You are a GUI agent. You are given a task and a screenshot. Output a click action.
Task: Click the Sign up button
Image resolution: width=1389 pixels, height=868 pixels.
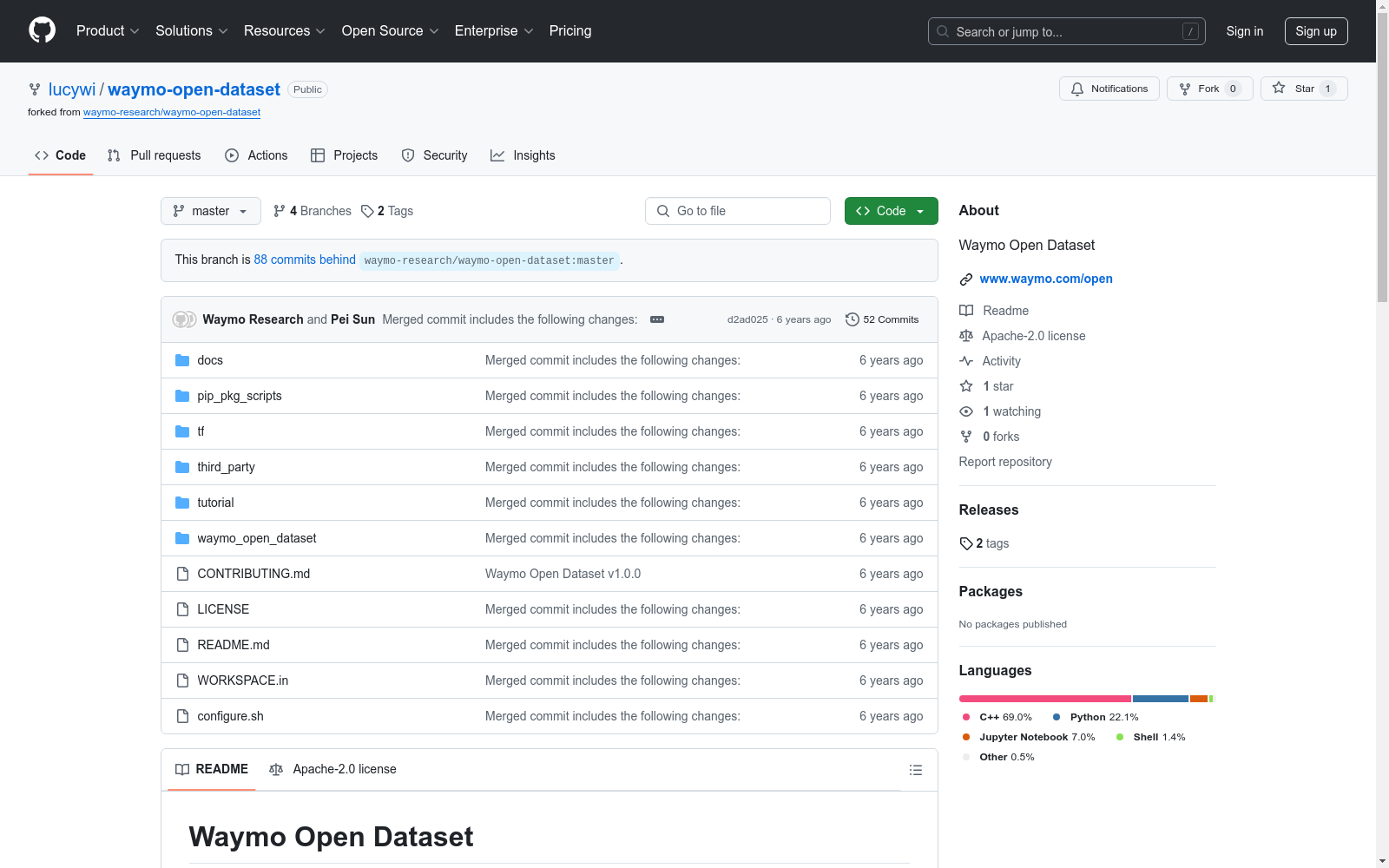tap(1316, 31)
